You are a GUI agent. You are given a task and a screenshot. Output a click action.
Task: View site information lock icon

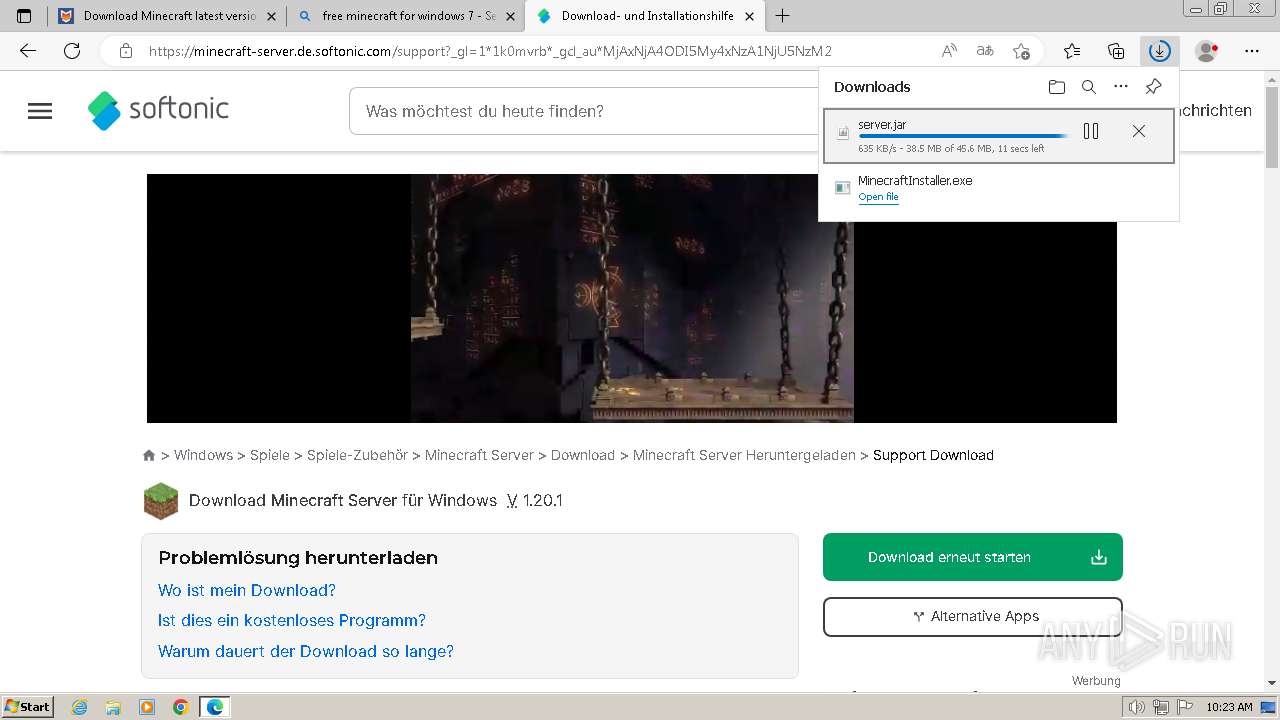125,51
